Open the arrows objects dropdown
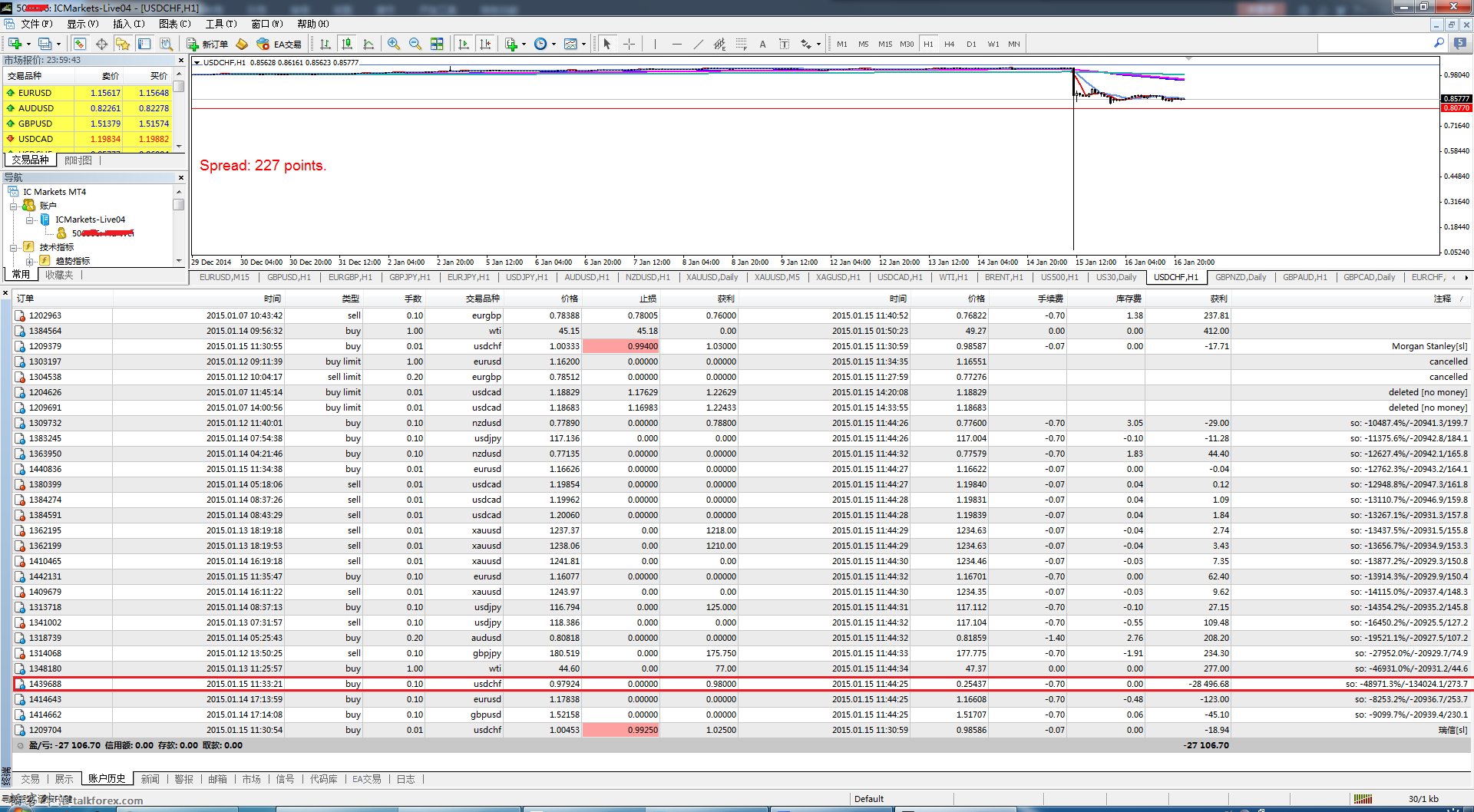This screenshot has width=1474, height=812. point(810,44)
